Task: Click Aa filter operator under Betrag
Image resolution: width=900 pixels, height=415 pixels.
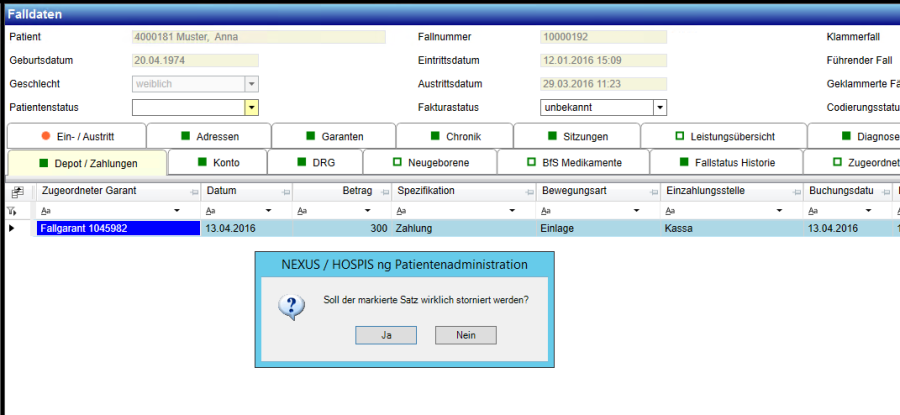Action: 302,211
